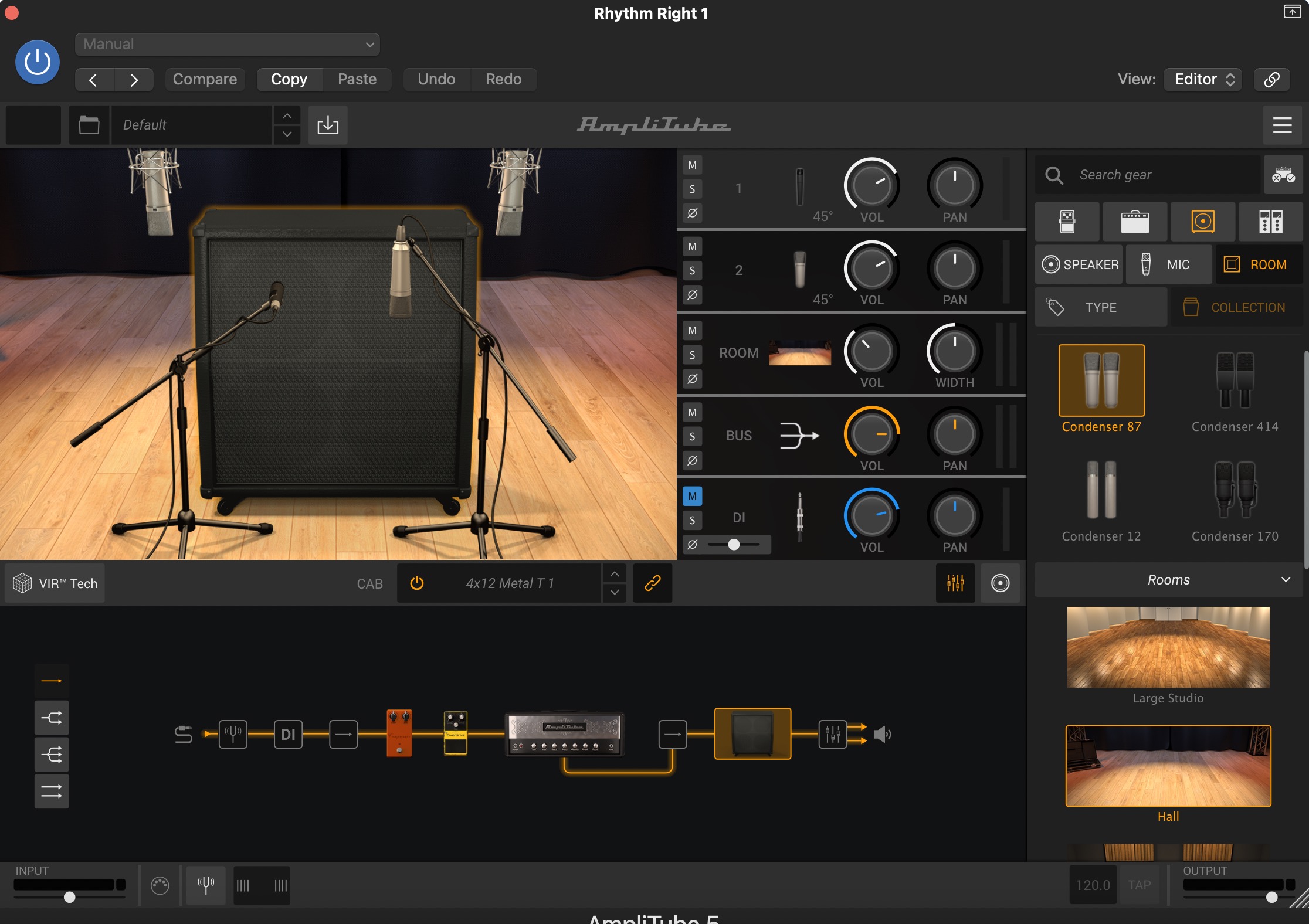Invert phase on the BUS channel
Image resolution: width=1309 pixels, height=924 pixels.
693,460
